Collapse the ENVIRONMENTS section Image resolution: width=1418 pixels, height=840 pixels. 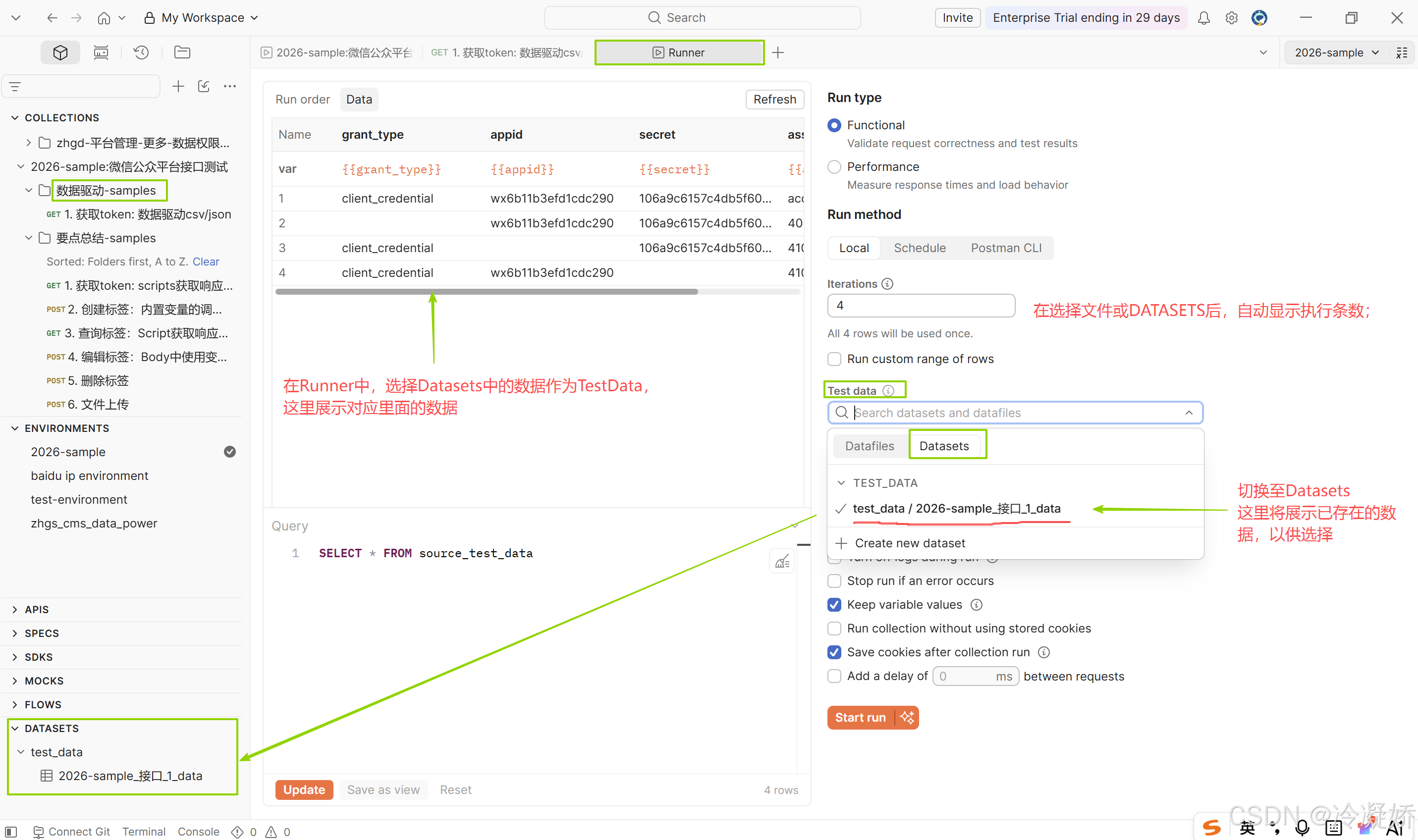(15, 428)
